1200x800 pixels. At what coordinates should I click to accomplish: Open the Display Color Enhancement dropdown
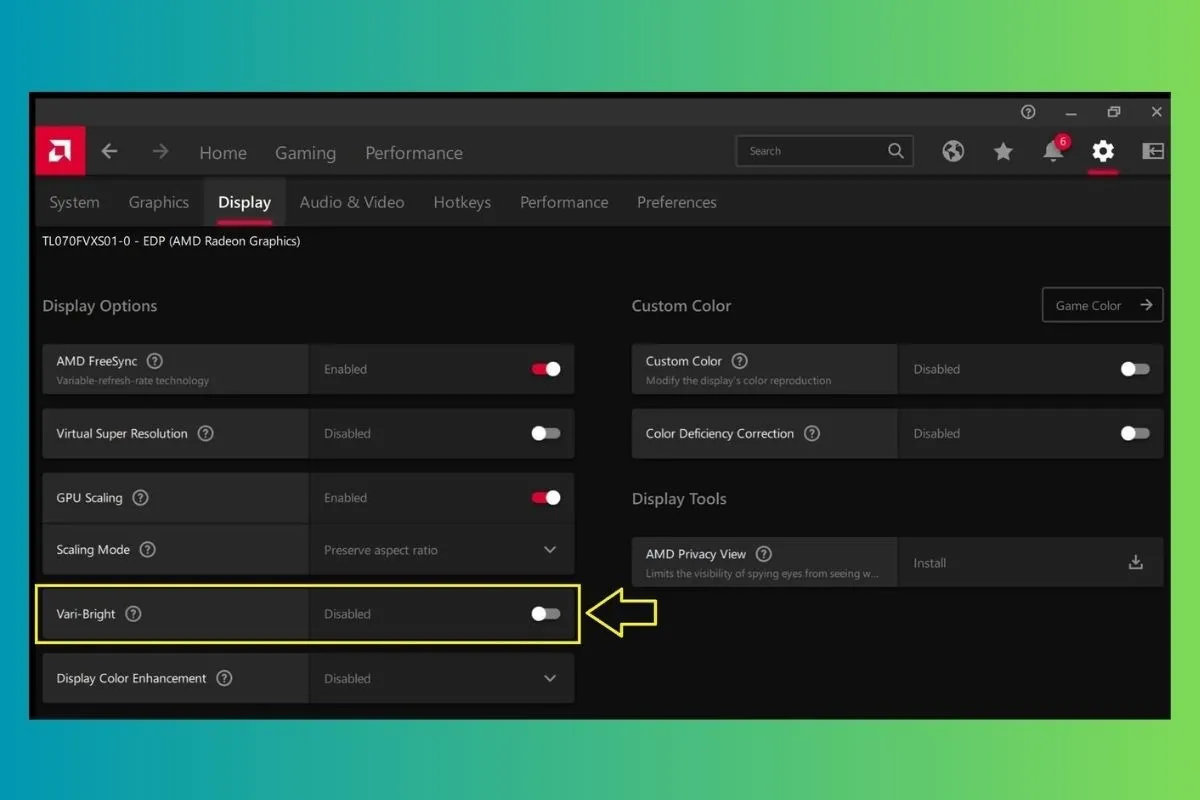point(549,678)
